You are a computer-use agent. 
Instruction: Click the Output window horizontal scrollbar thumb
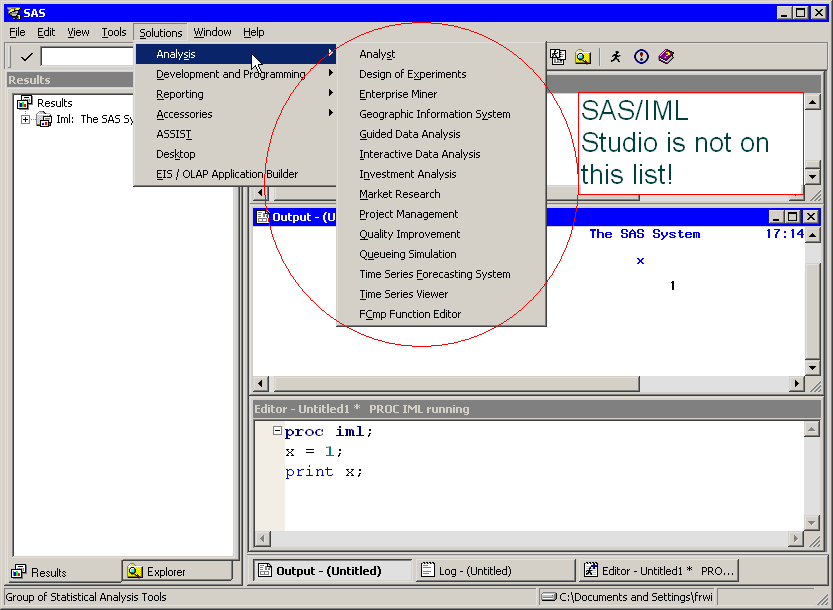(457, 383)
